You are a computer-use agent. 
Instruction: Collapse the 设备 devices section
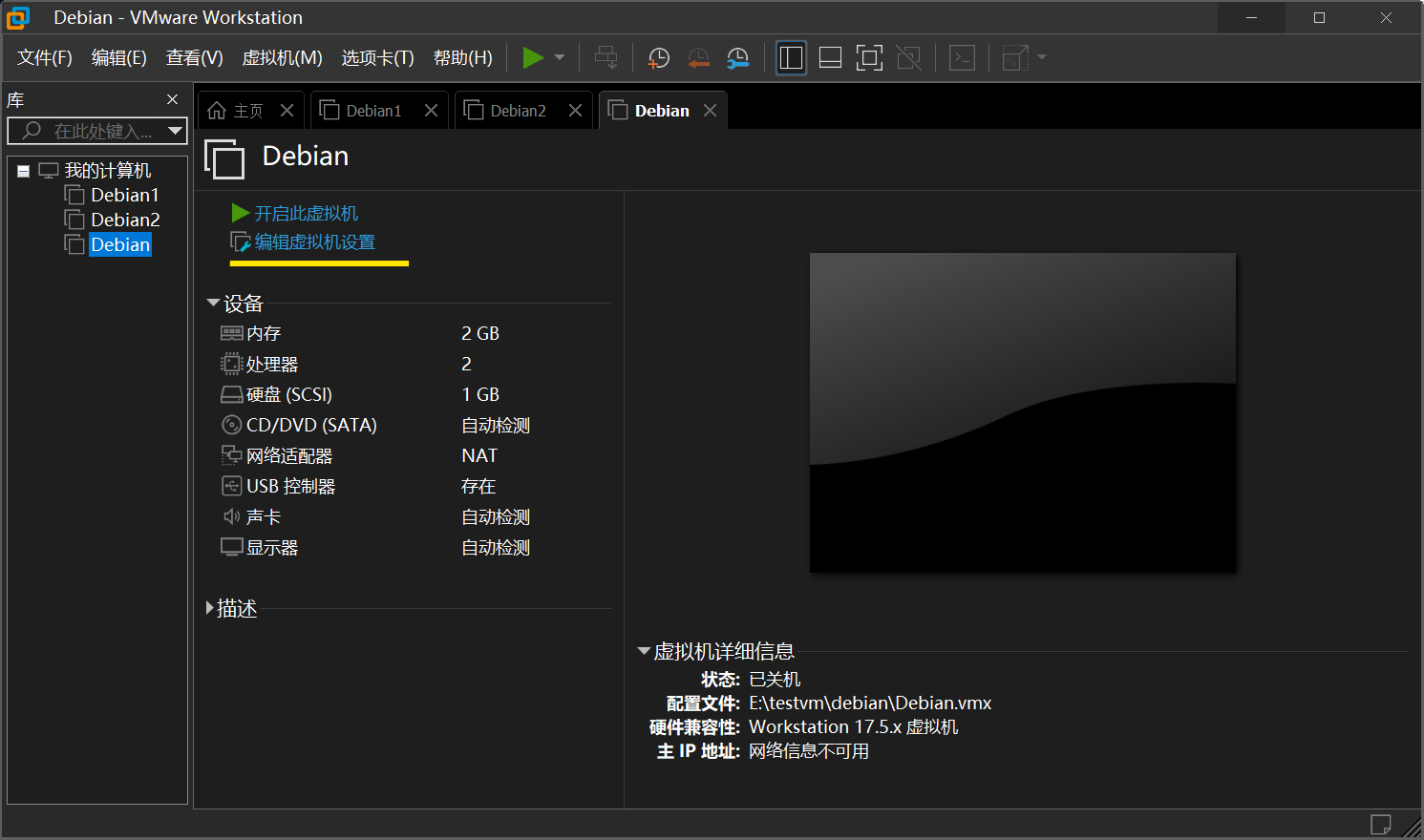[213, 303]
